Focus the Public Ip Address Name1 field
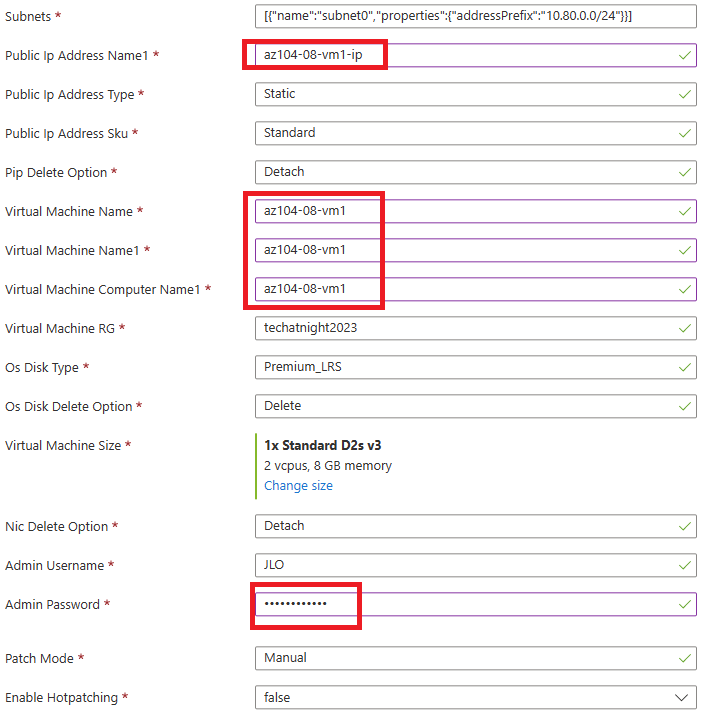702x716 pixels. click(475, 55)
